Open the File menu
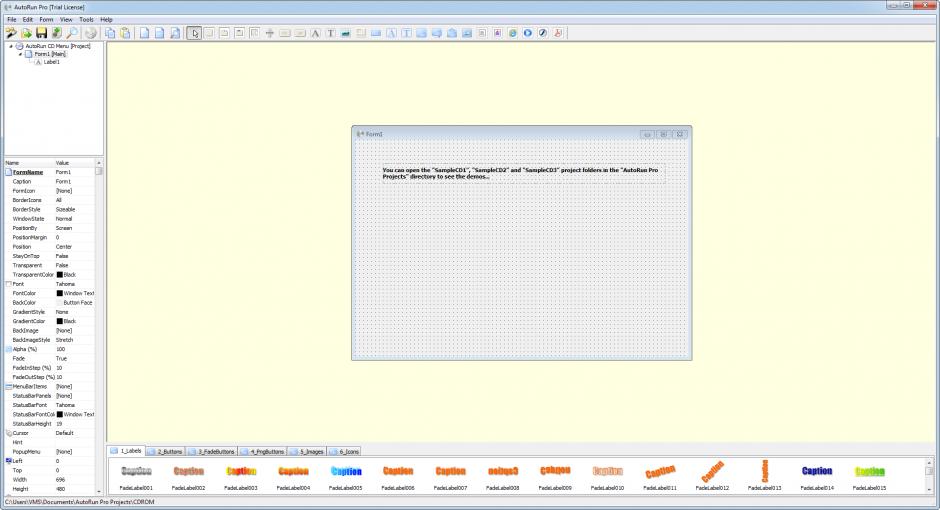Screen dimensions: 940x510 [11, 19]
